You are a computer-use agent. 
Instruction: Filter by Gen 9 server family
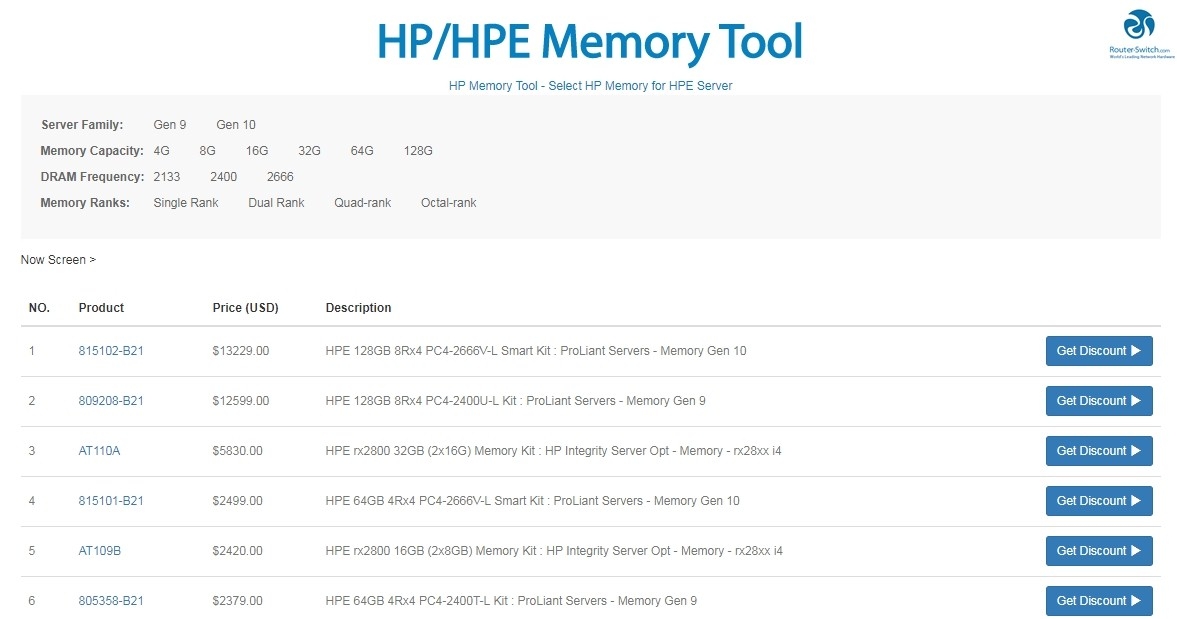click(x=170, y=125)
